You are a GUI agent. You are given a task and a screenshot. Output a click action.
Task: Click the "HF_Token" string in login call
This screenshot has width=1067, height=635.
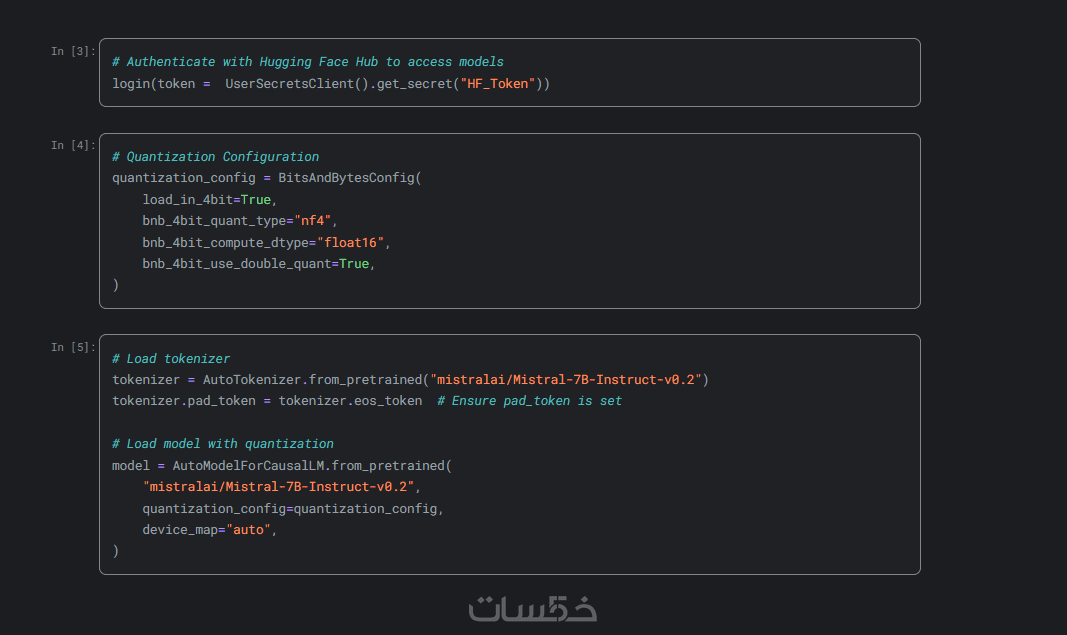point(495,84)
